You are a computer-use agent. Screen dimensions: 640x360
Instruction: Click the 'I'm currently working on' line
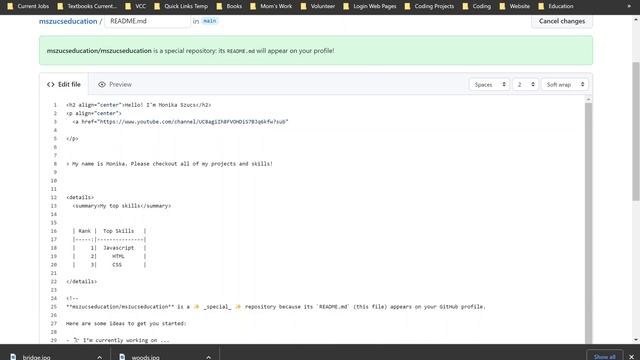(118, 340)
